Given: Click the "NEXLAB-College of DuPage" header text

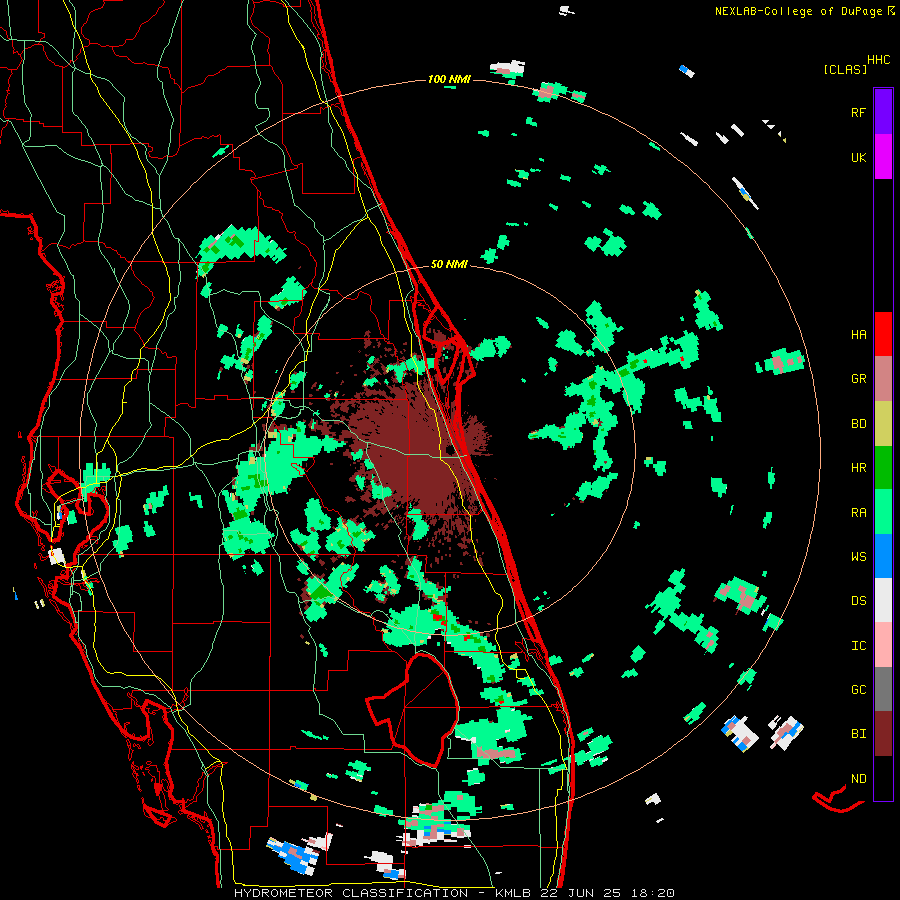Looking at the screenshot, I should (798, 11).
